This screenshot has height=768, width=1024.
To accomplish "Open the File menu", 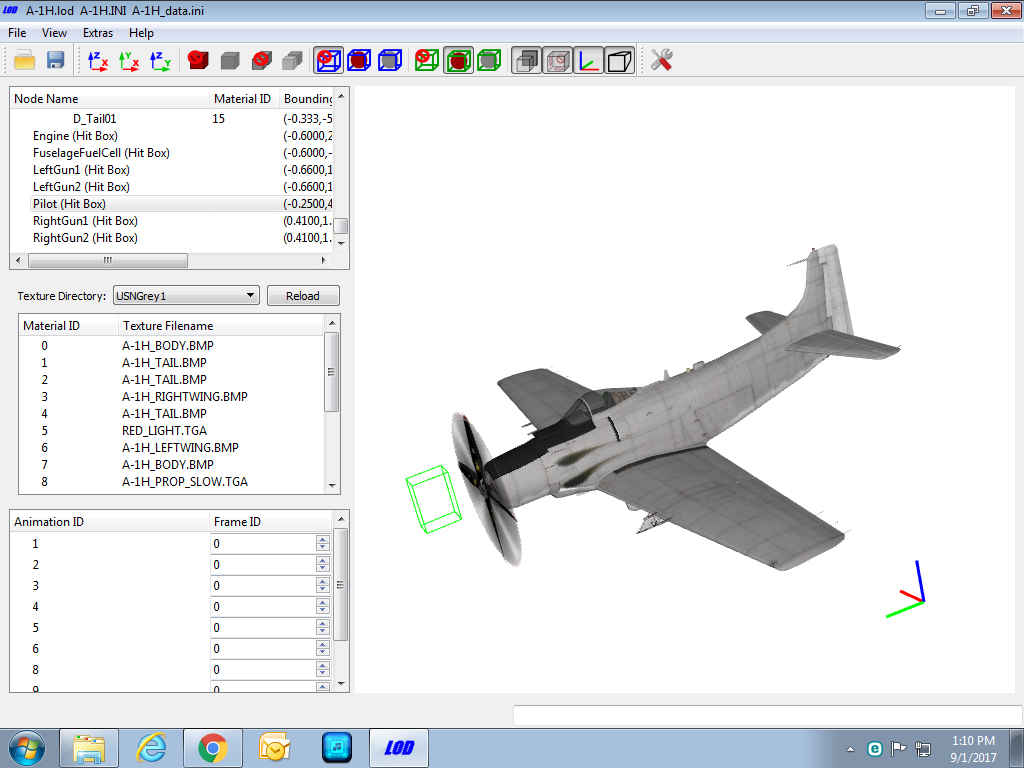I will pyautogui.click(x=17, y=33).
